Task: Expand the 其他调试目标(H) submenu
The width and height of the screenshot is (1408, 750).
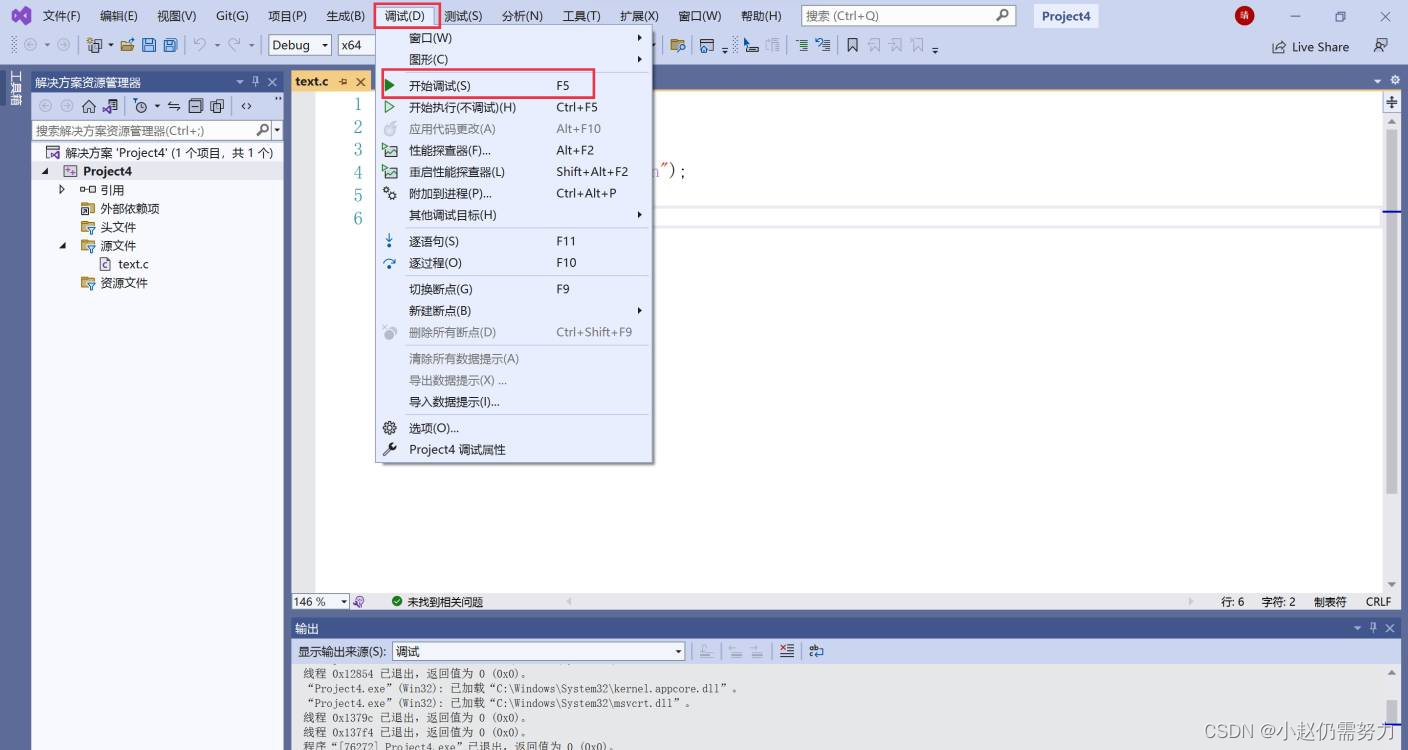Action: point(514,215)
